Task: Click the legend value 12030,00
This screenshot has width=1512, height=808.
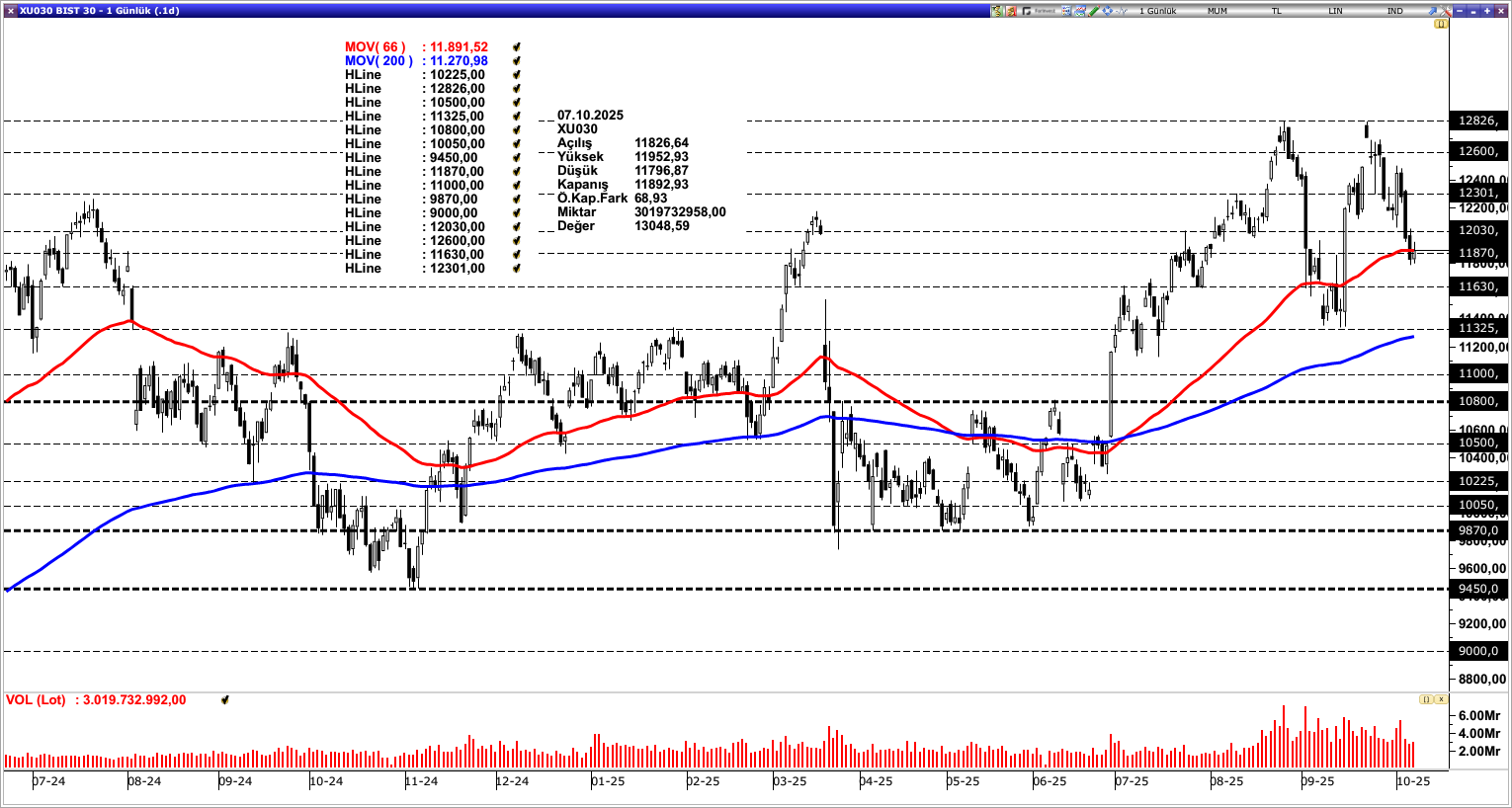Action: (458, 227)
